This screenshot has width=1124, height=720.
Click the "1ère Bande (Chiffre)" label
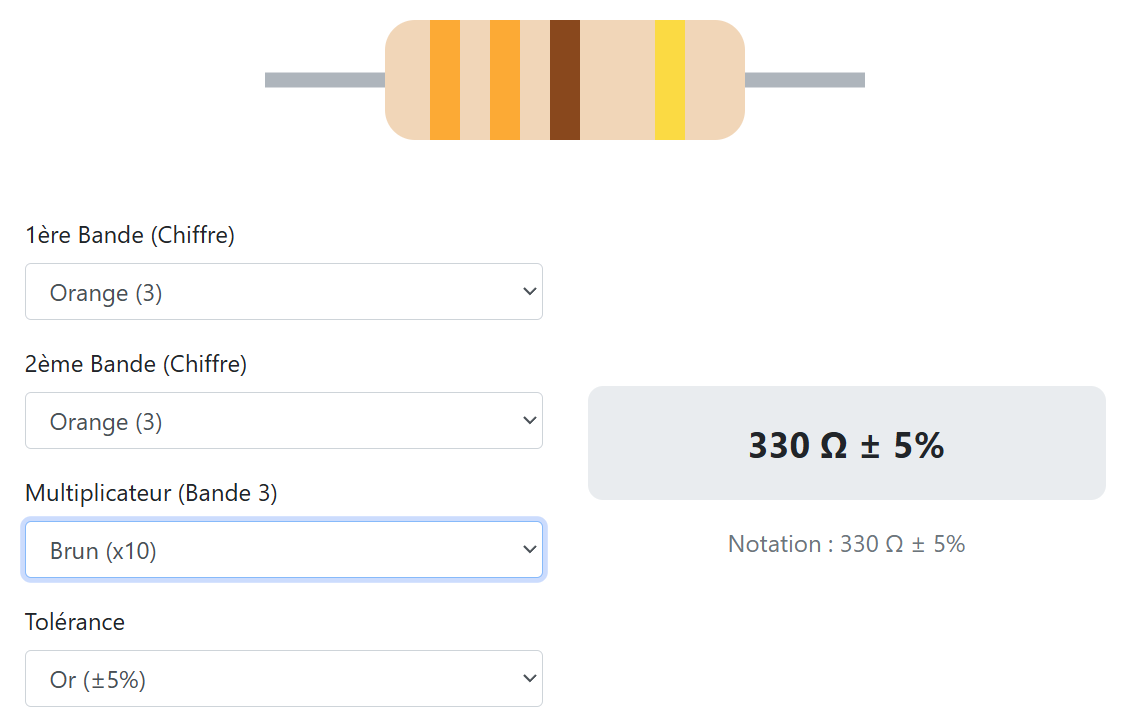pos(130,235)
